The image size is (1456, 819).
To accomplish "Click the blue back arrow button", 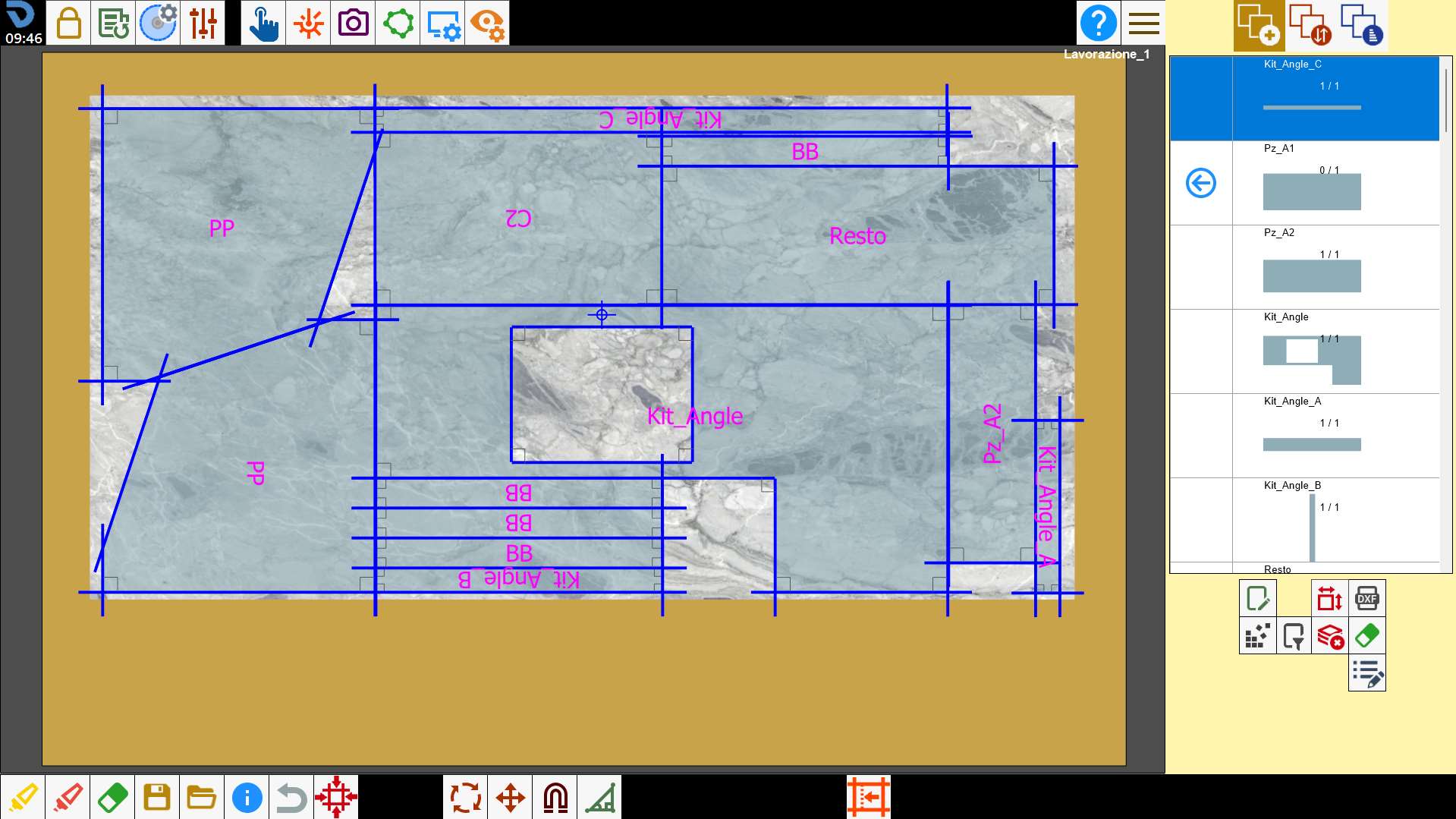I will (1200, 183).
